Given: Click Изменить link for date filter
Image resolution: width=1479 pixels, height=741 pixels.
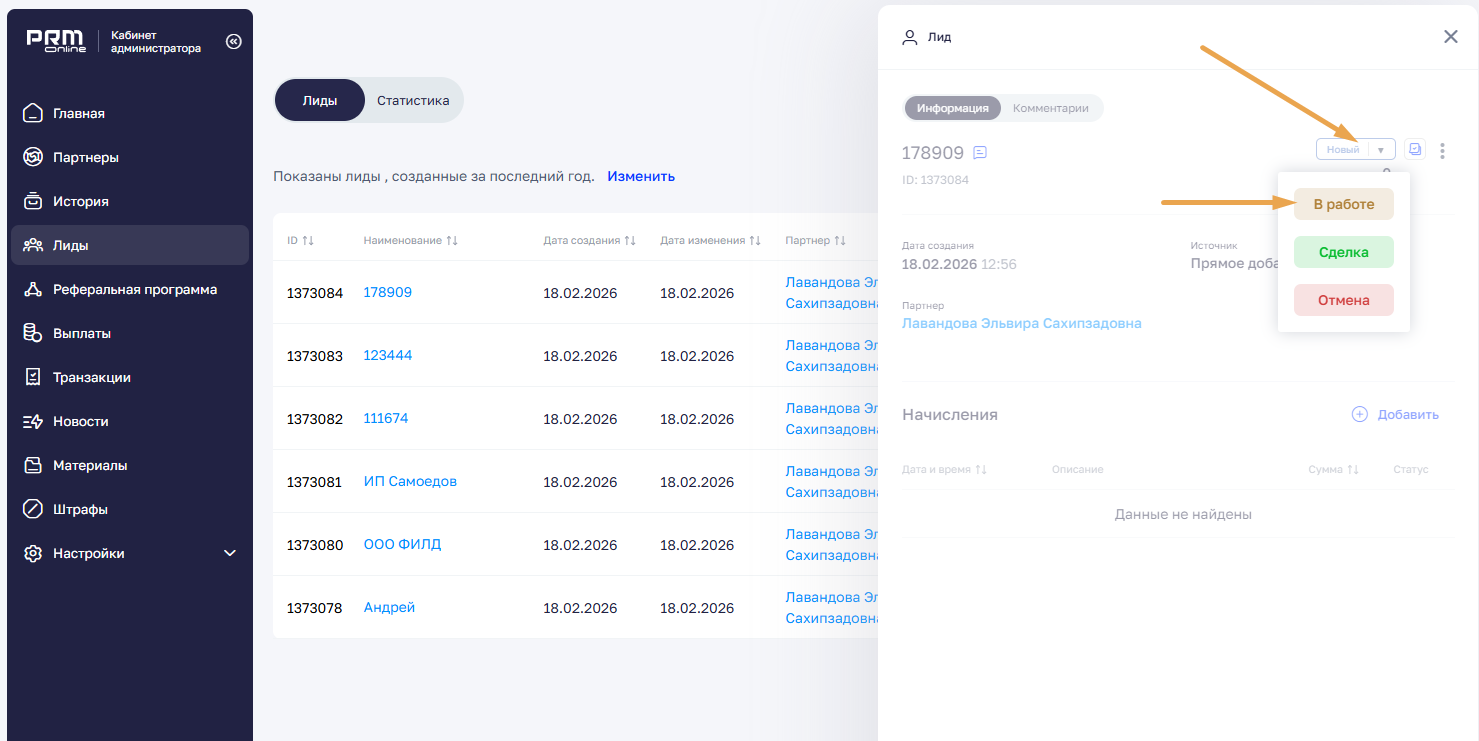Looking at the screenshot, I should click(640, 176).
